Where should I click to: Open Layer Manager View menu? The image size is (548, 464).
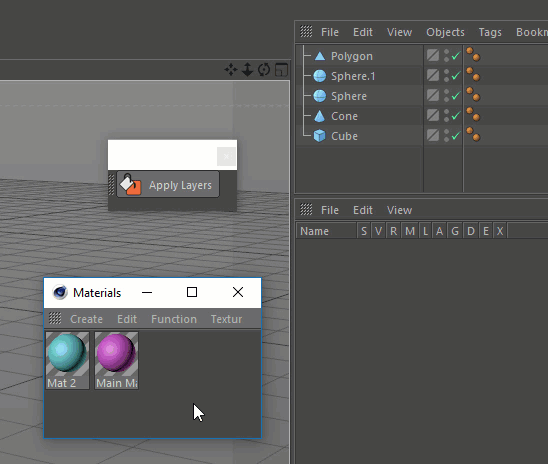(399, 210)
